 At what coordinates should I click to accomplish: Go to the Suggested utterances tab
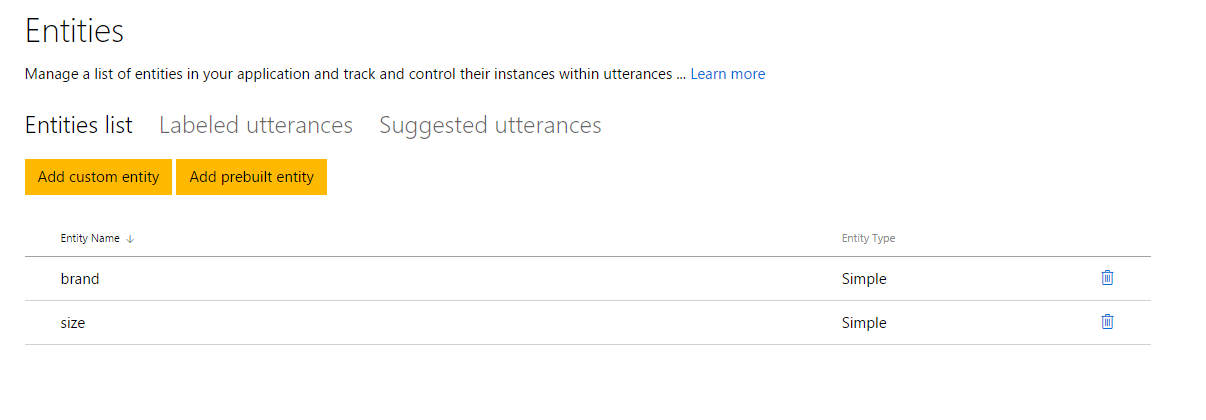(x=490, y=126)
